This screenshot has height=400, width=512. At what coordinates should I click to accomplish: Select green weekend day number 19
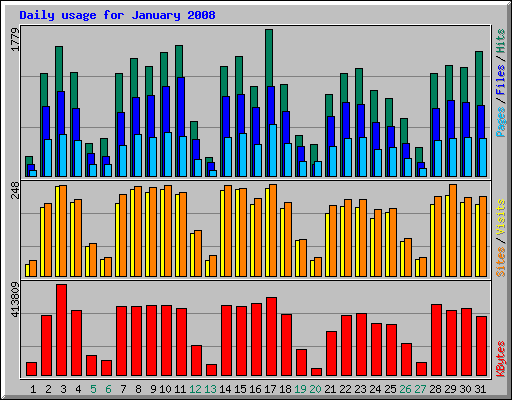pos(300,389)
